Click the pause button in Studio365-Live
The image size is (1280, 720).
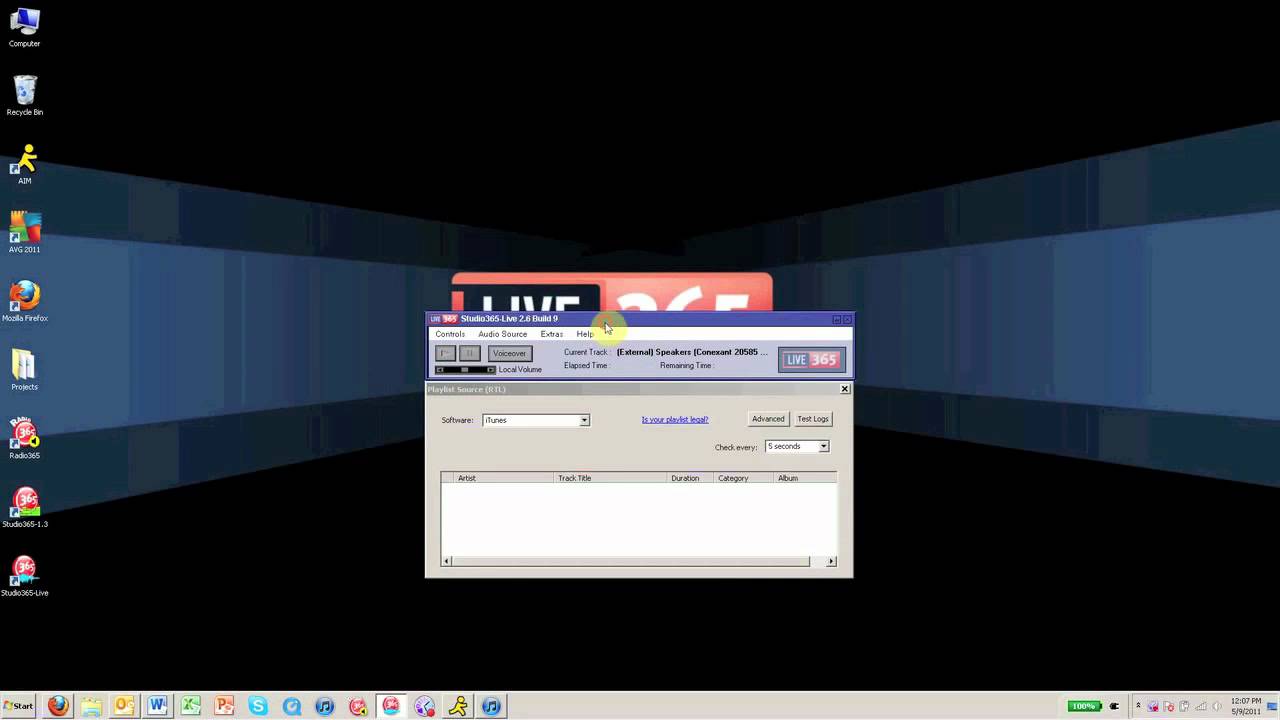click(469, 353)
